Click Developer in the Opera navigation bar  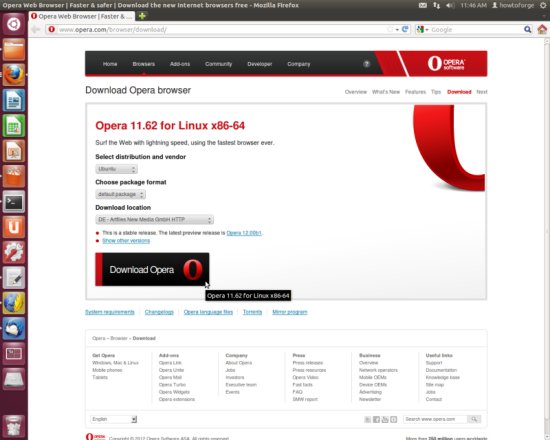tap(260, 64)
